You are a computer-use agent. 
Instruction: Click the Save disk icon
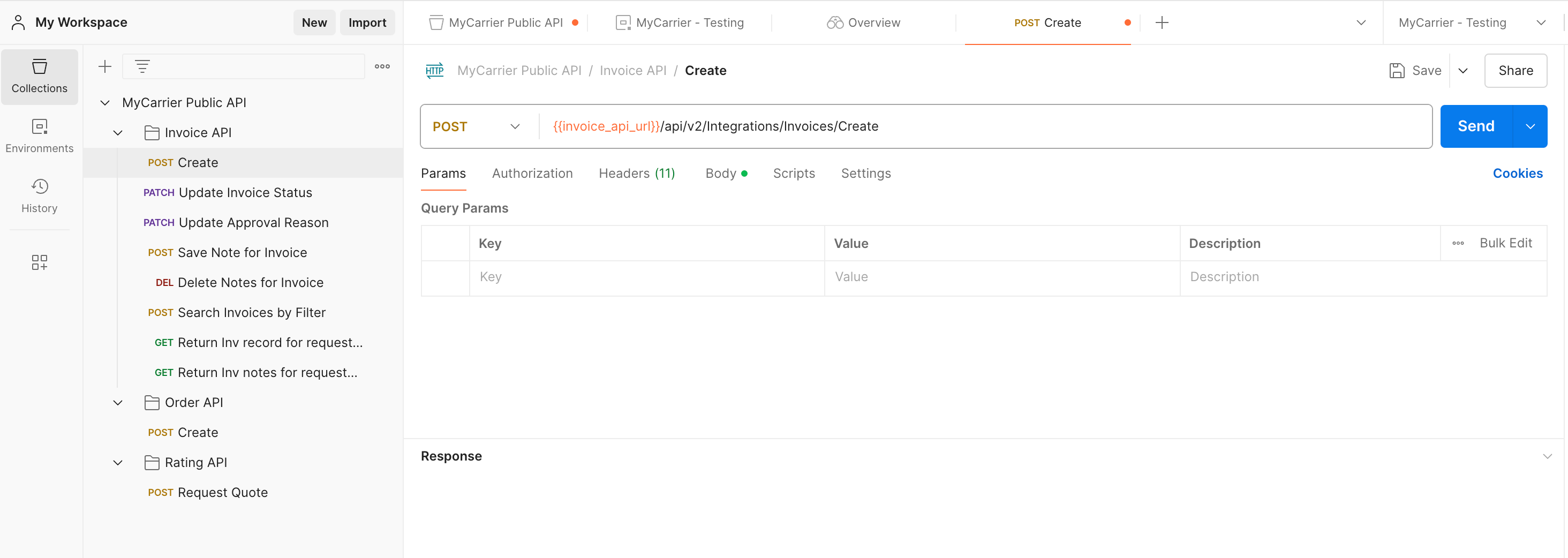pos(1397,71)
